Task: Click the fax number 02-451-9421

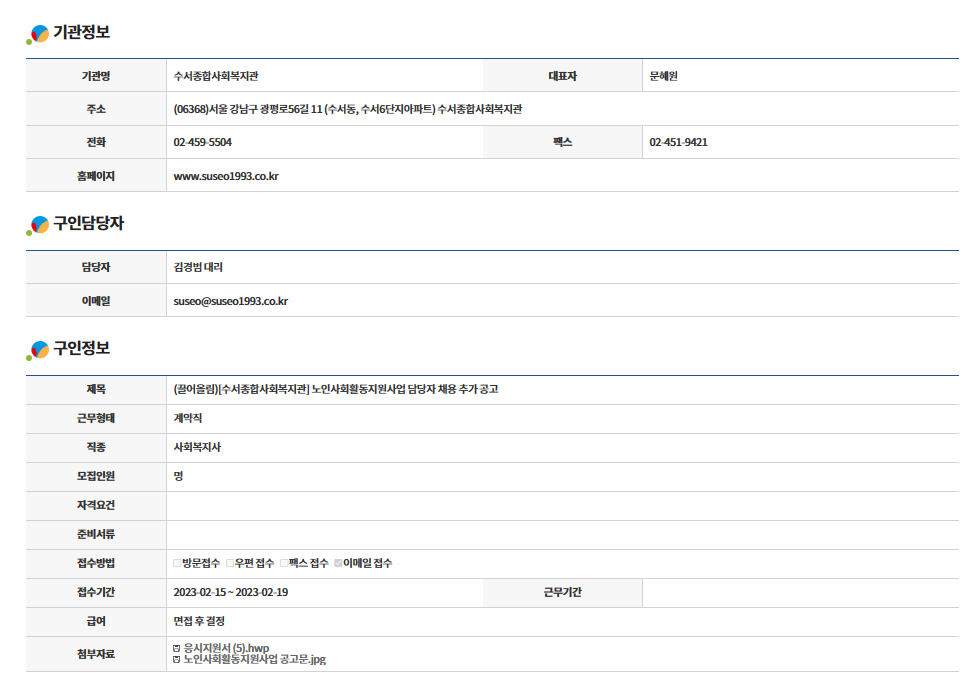Action: [678, 142]
